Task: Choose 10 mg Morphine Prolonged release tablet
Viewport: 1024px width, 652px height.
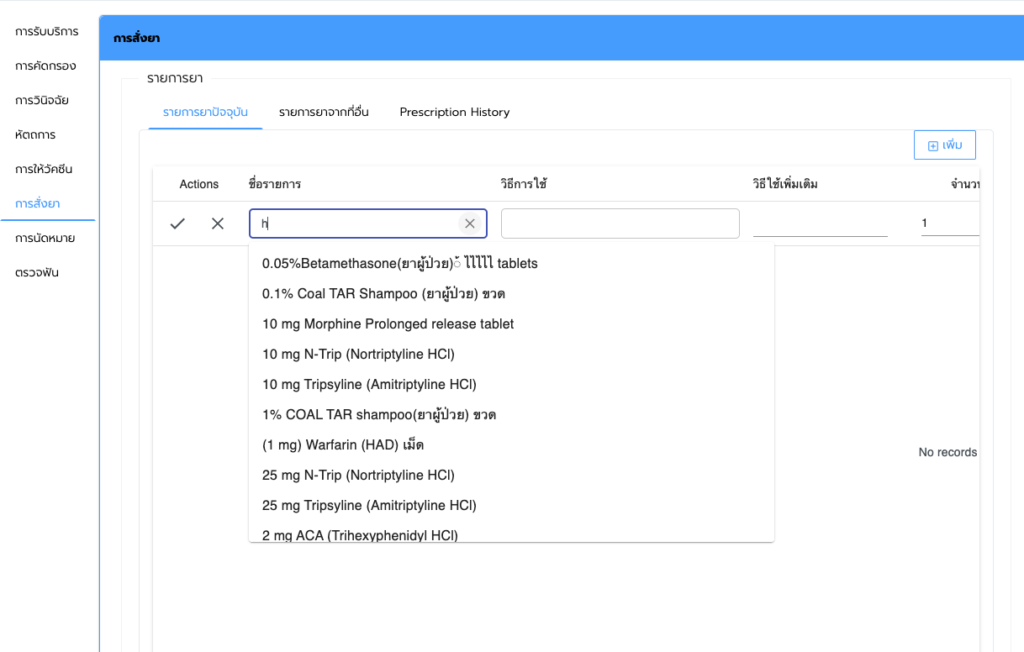Action: [x=388, y=324]
